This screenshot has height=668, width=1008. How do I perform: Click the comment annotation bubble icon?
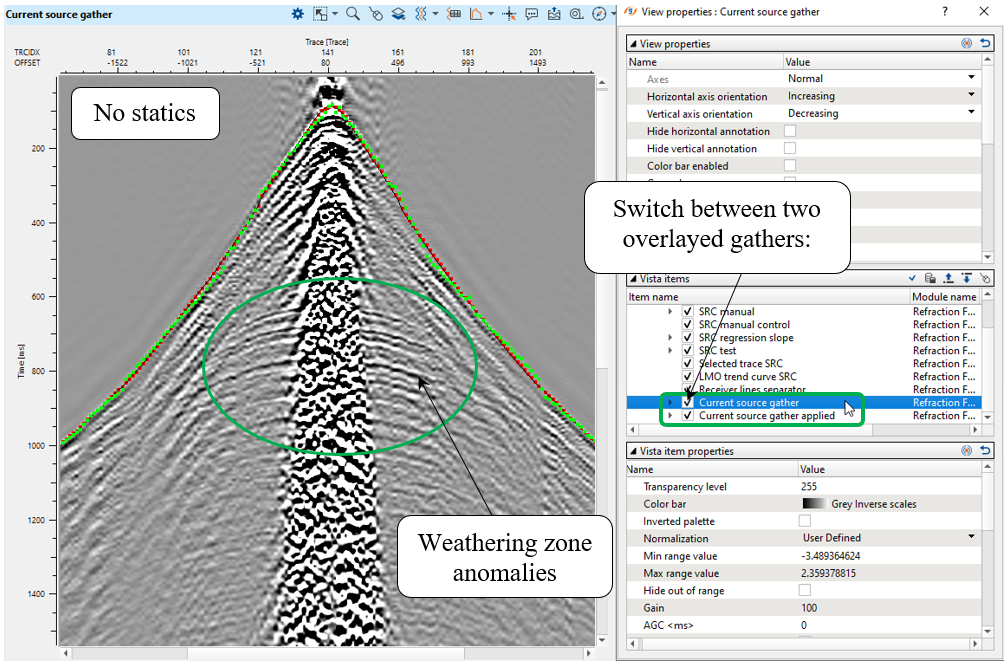pos(531,14)
